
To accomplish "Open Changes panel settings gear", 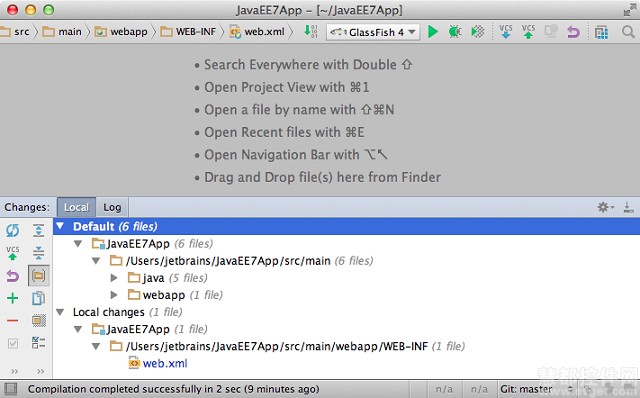I will tap(605, 207).
